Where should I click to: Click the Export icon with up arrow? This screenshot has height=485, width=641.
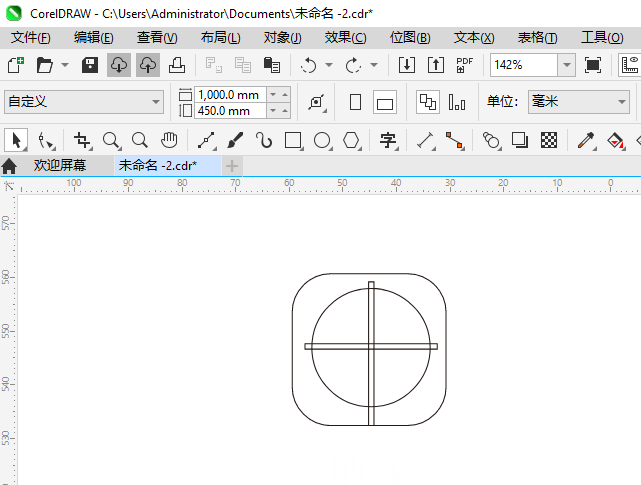point(436,65)
